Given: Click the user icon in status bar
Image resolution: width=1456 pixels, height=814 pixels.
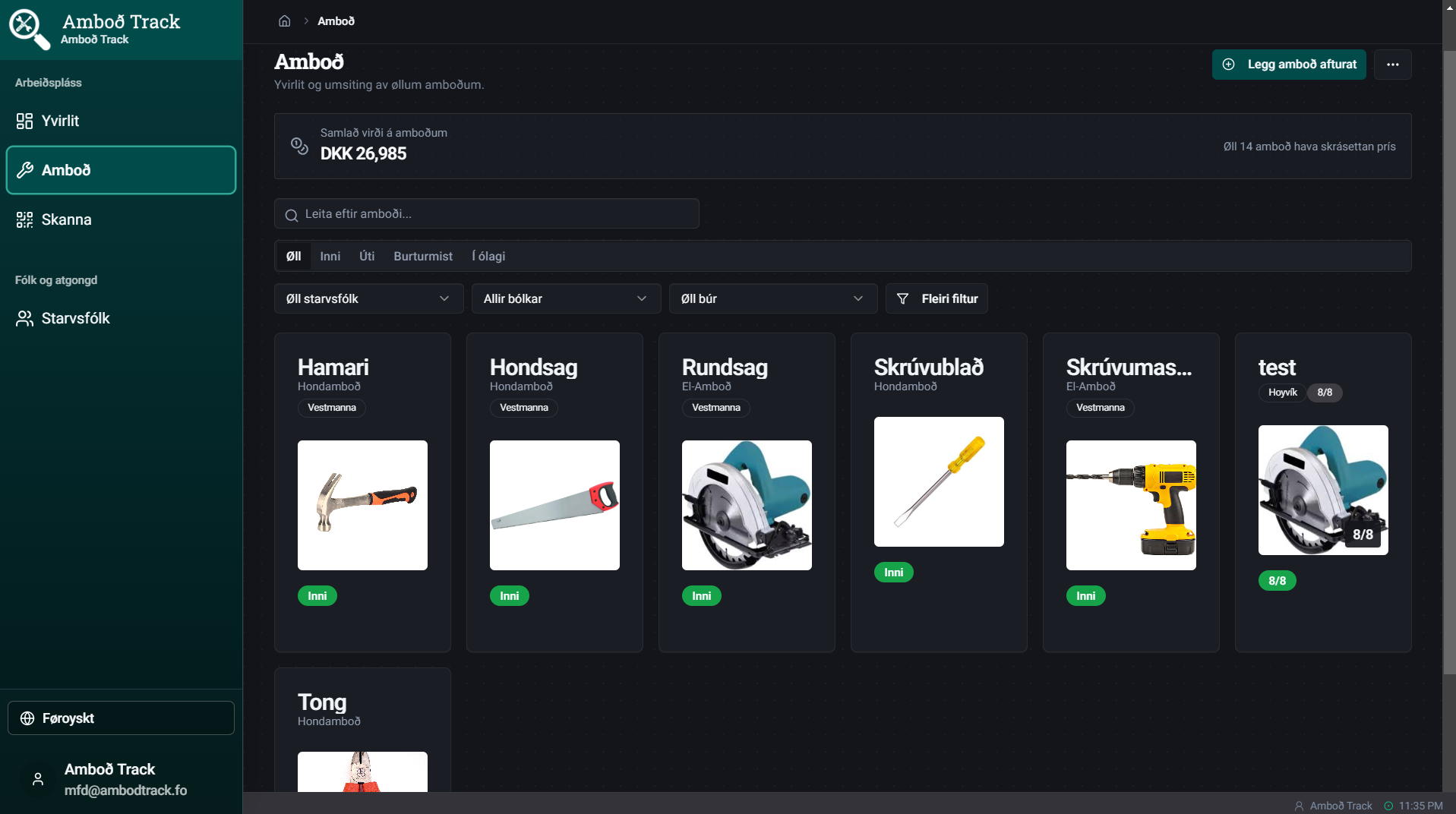Looking at the screenshot, I should click(x=1299, y=806).
